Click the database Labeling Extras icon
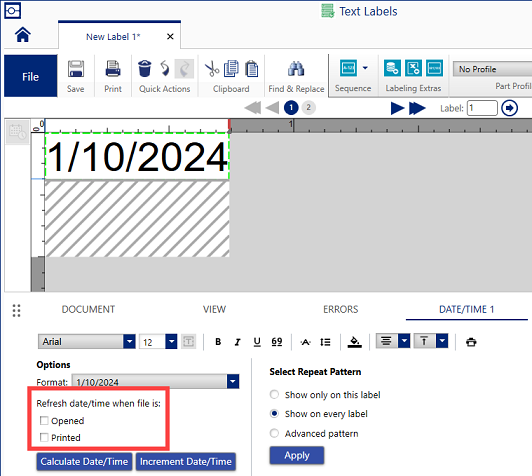This screenshot has width=532, height=476. [x=392, y=68]
